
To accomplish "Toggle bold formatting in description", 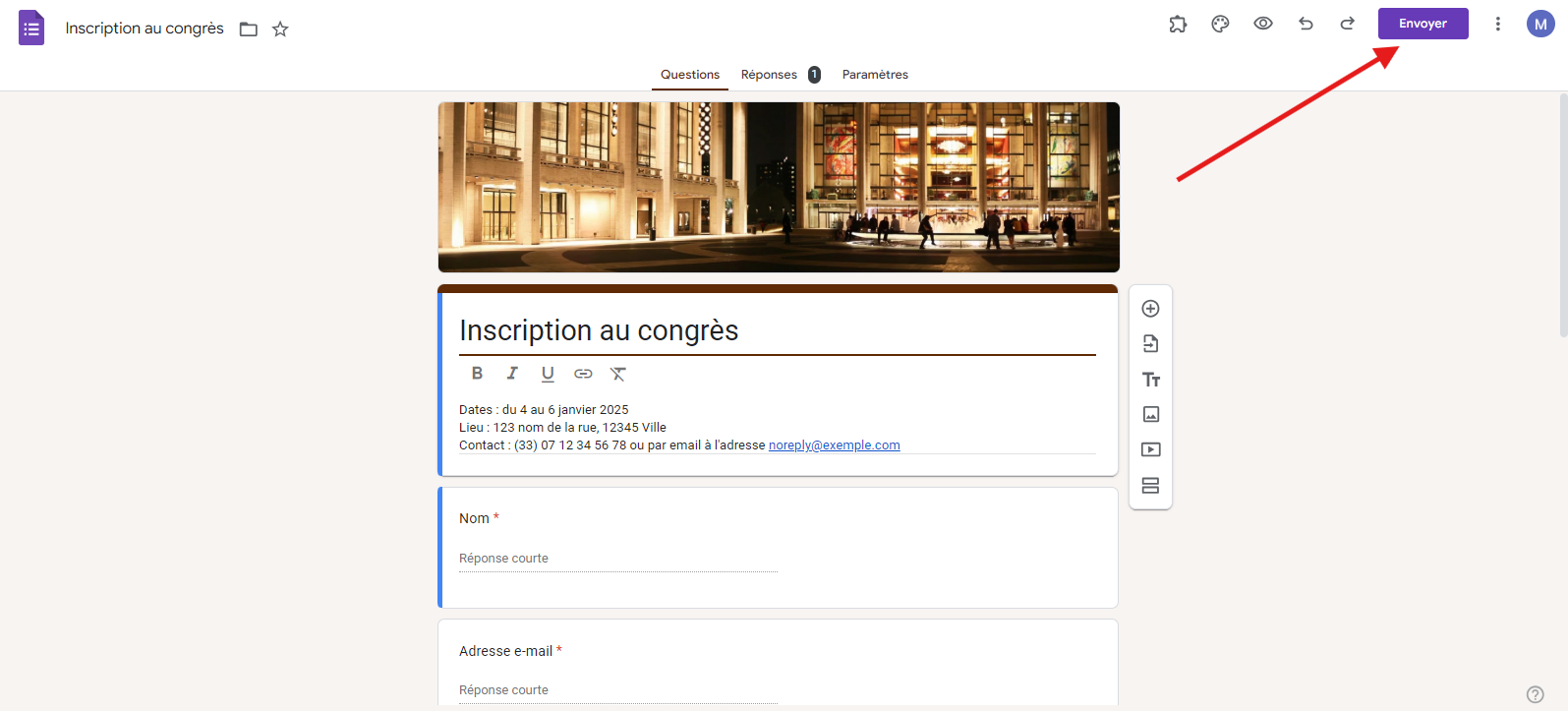I will click(x=477, y=374).
